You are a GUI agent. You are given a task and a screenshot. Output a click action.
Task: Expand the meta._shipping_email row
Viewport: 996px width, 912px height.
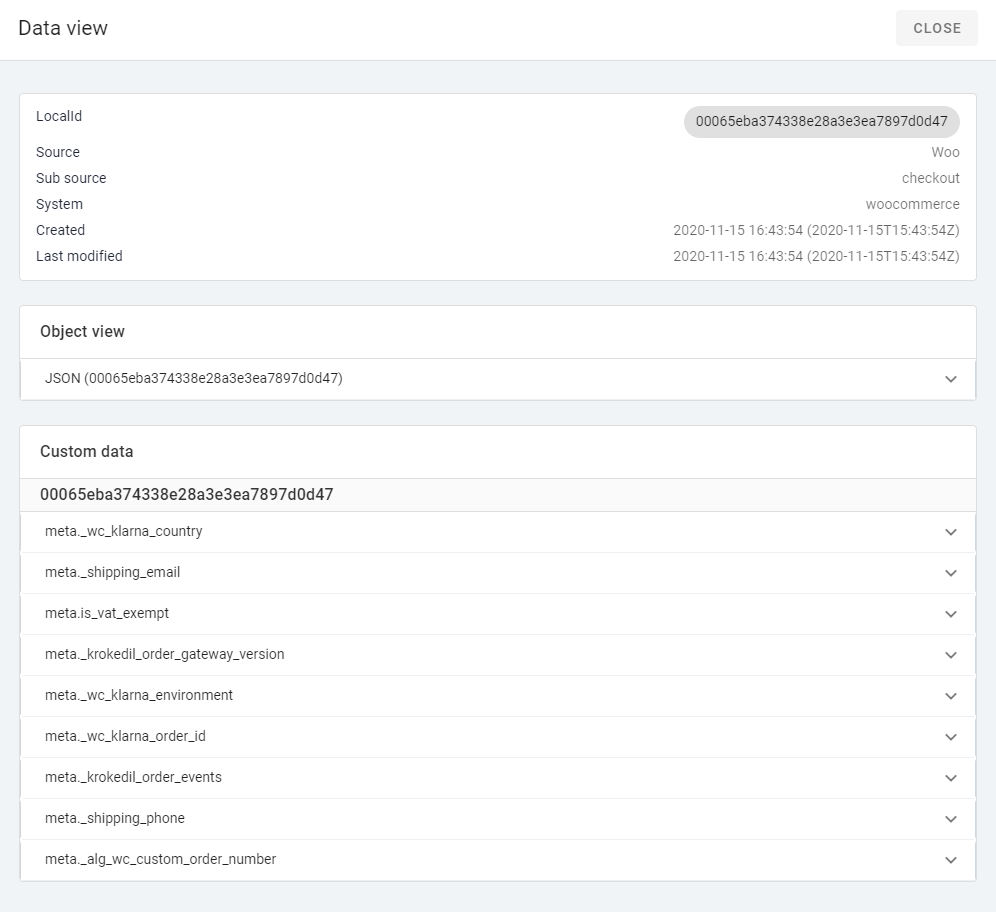[951, 573]
